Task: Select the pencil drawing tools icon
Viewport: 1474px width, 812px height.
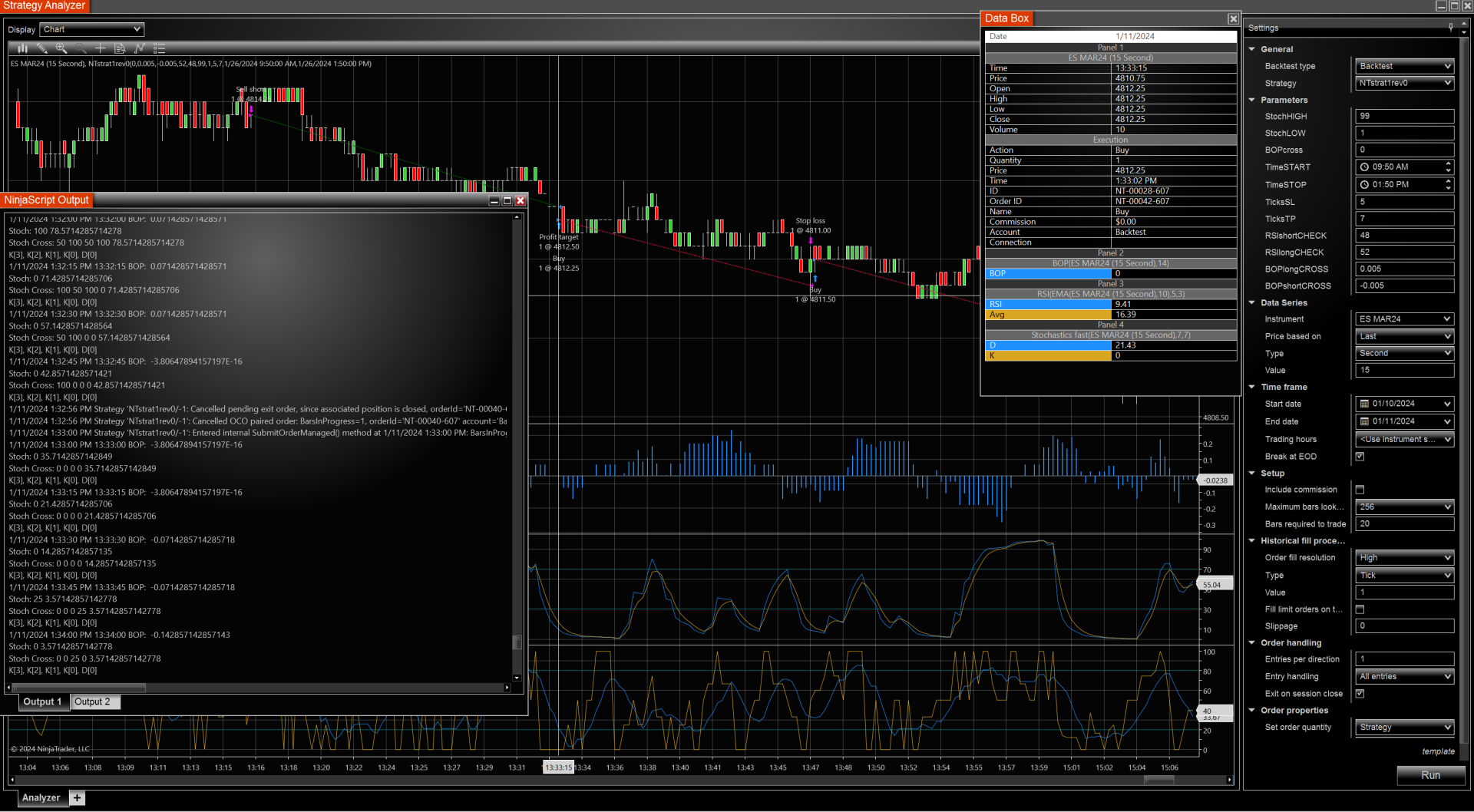Action: [x=42, y=48]
